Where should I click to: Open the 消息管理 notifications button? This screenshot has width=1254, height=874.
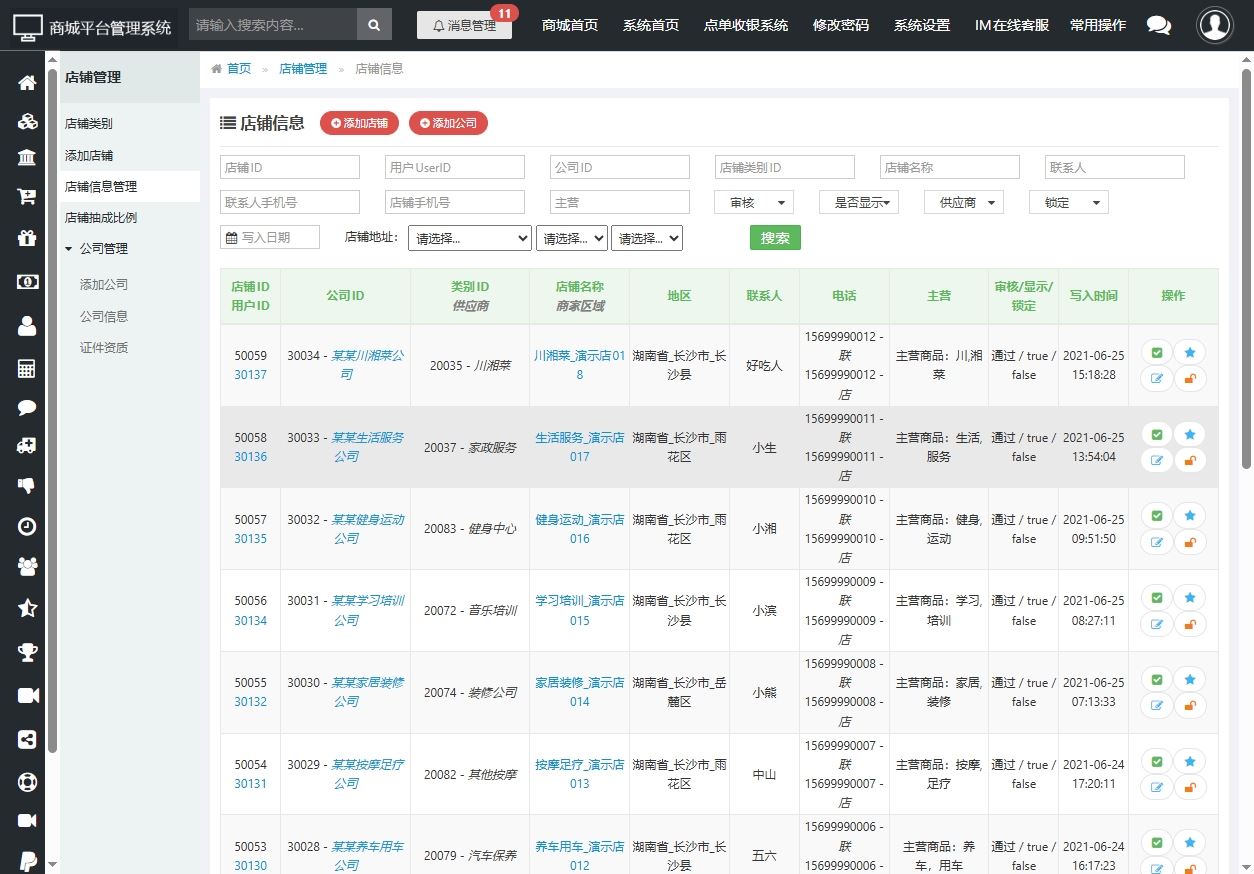pyautogui.click(x=464, y=26)
